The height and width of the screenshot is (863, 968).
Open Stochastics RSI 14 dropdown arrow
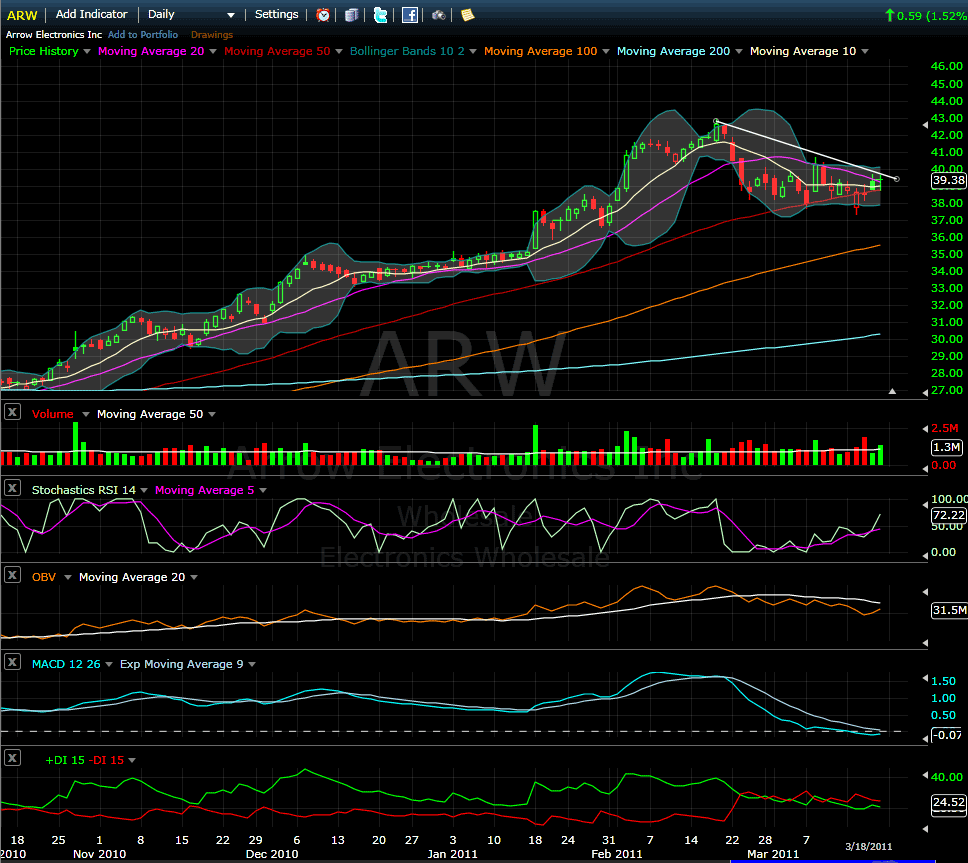tap(144, 490)
